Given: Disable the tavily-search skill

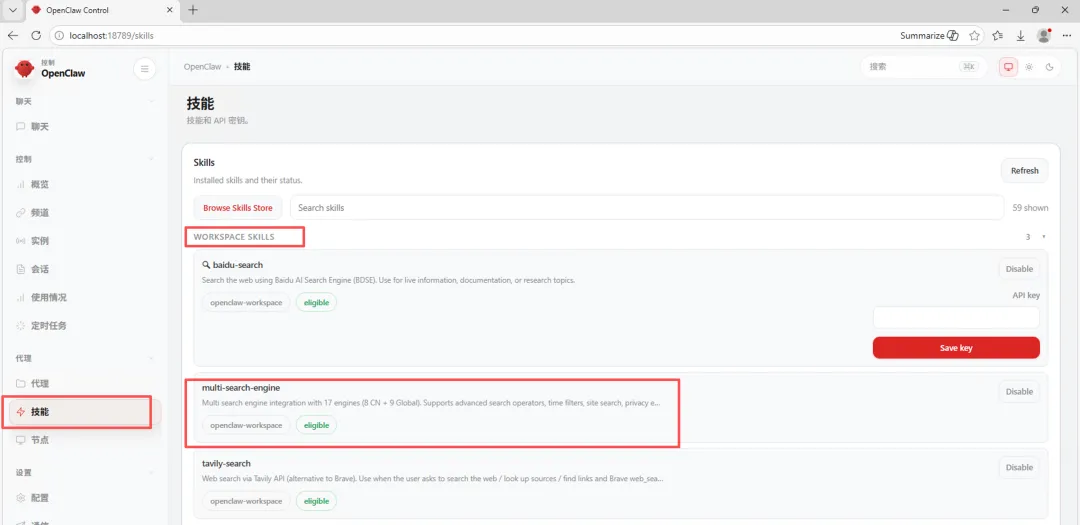Looking at the screenshot, I should tap(1019, 467).
